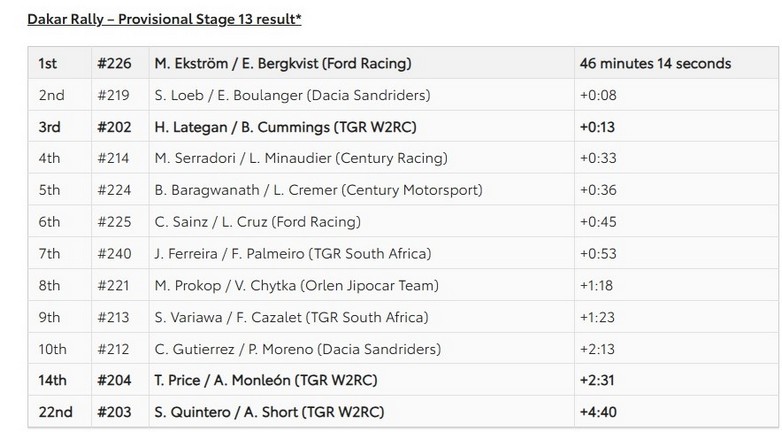Click car number #221
This screenshot has height=432, width=782.
pos(114,286)
